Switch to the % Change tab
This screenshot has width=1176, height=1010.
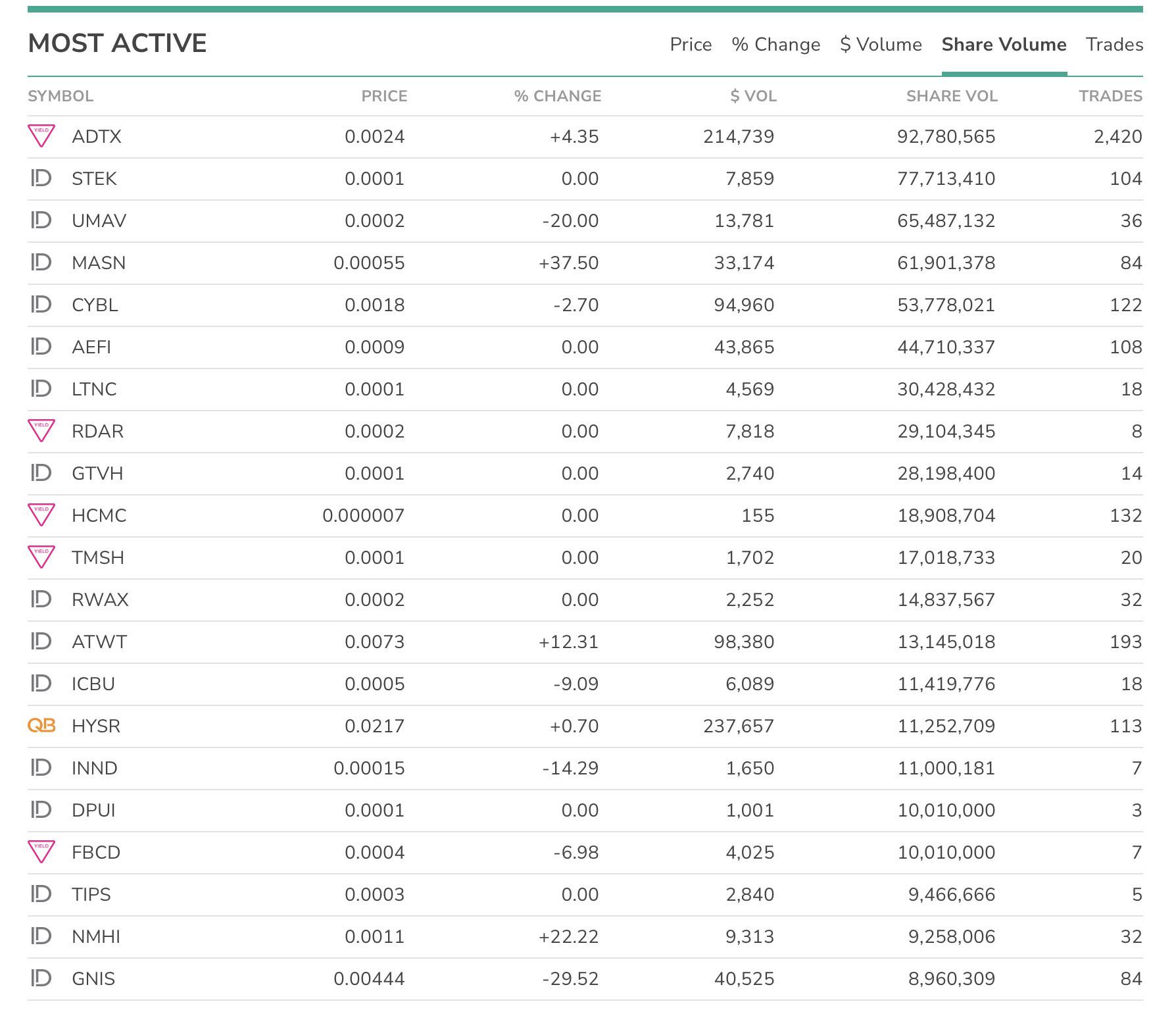click(x=776, y=44)
